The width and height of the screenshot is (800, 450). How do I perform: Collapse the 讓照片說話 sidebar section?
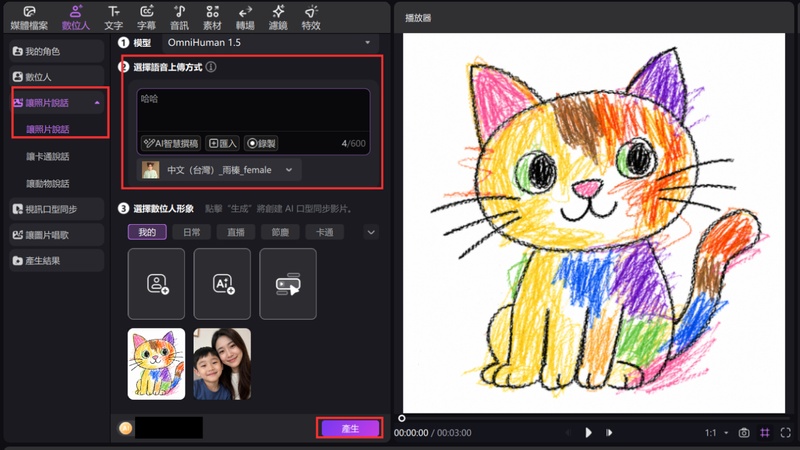(97, 103)
